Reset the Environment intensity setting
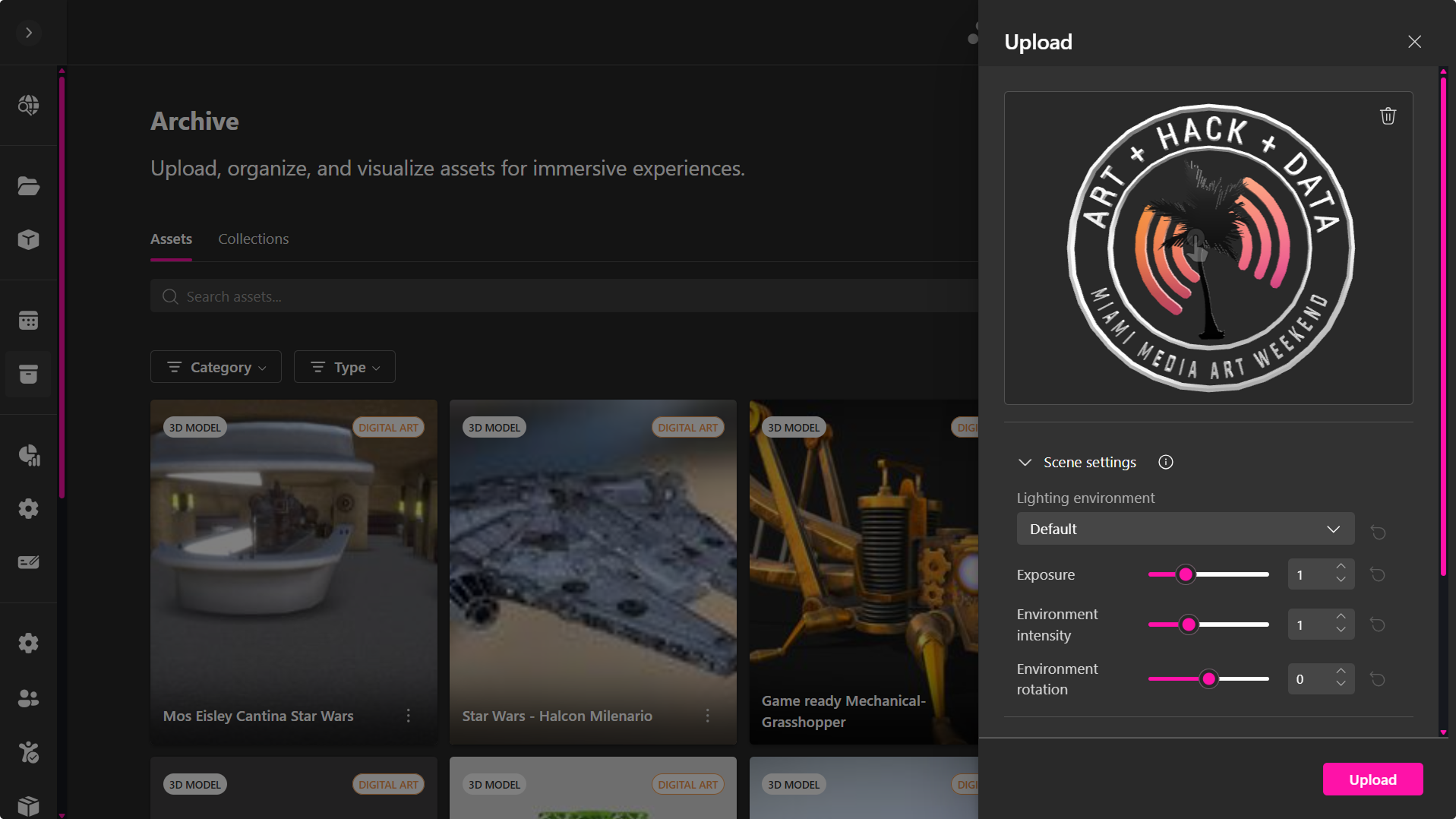This screenshot has height=819, width=1456. coord(1378,625)
